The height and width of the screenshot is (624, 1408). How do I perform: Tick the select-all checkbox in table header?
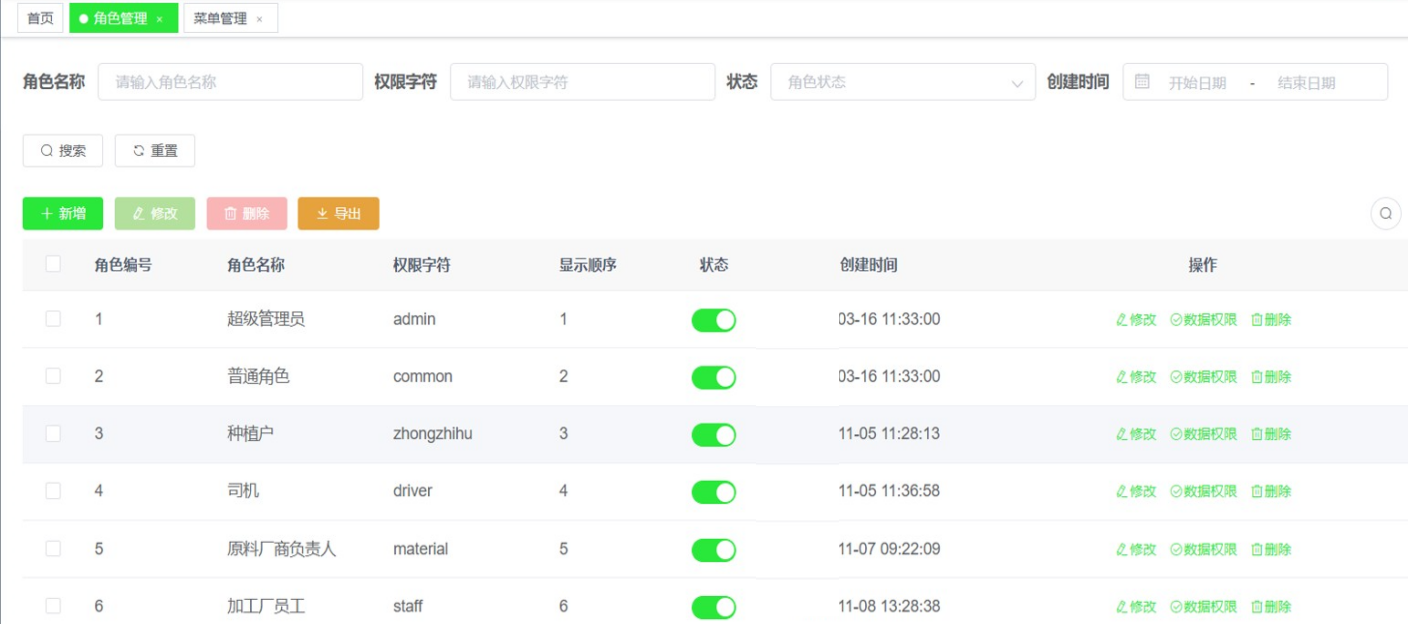pyautogui.click(x=53, y=264)
